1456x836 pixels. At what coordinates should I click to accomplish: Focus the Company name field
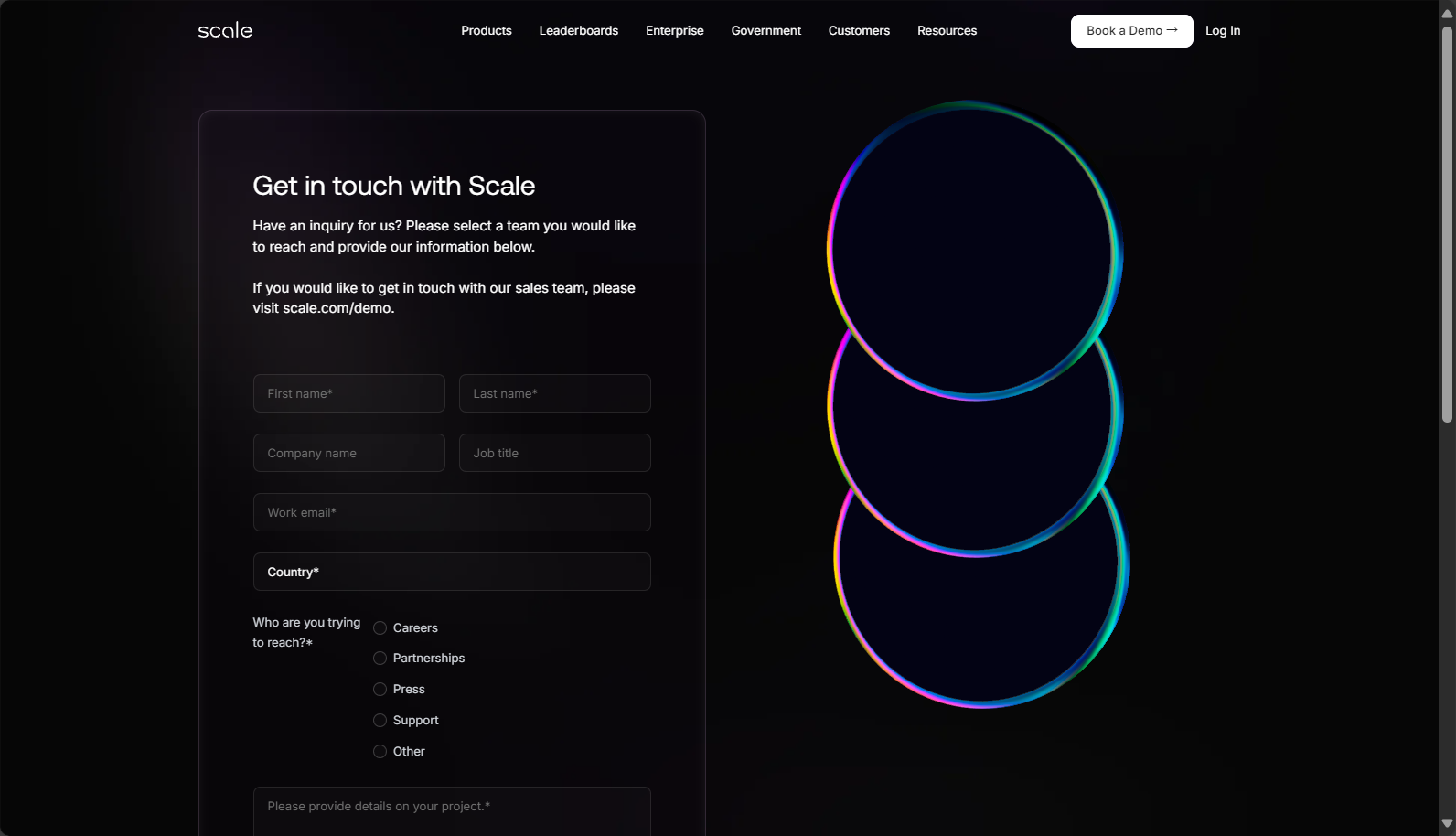click(x=349, y=453)
